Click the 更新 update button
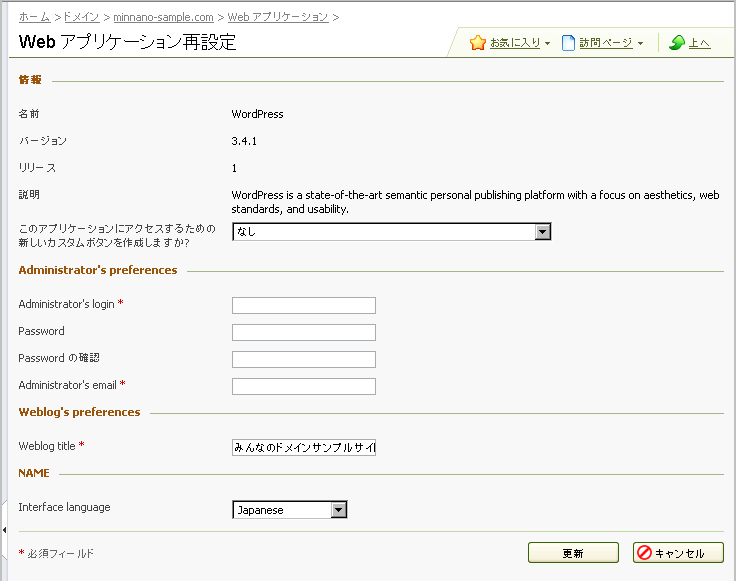 click(x=573, y=553)
